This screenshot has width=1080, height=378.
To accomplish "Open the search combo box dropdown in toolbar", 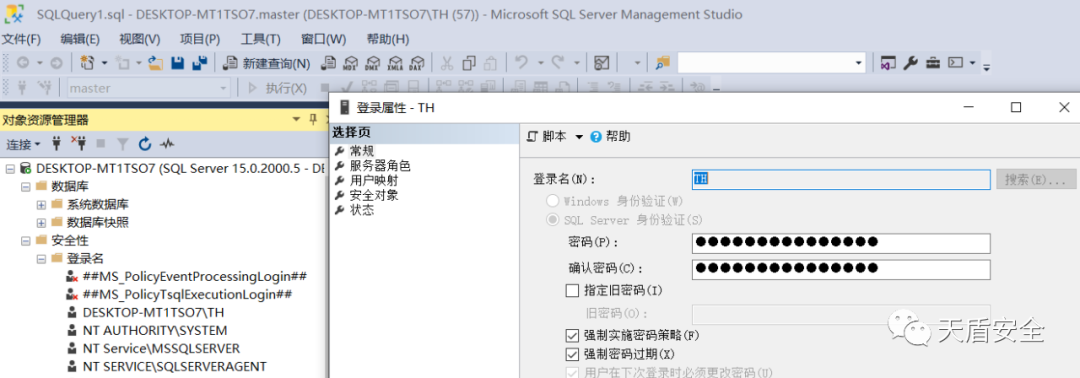I will [x=858, y=63].
